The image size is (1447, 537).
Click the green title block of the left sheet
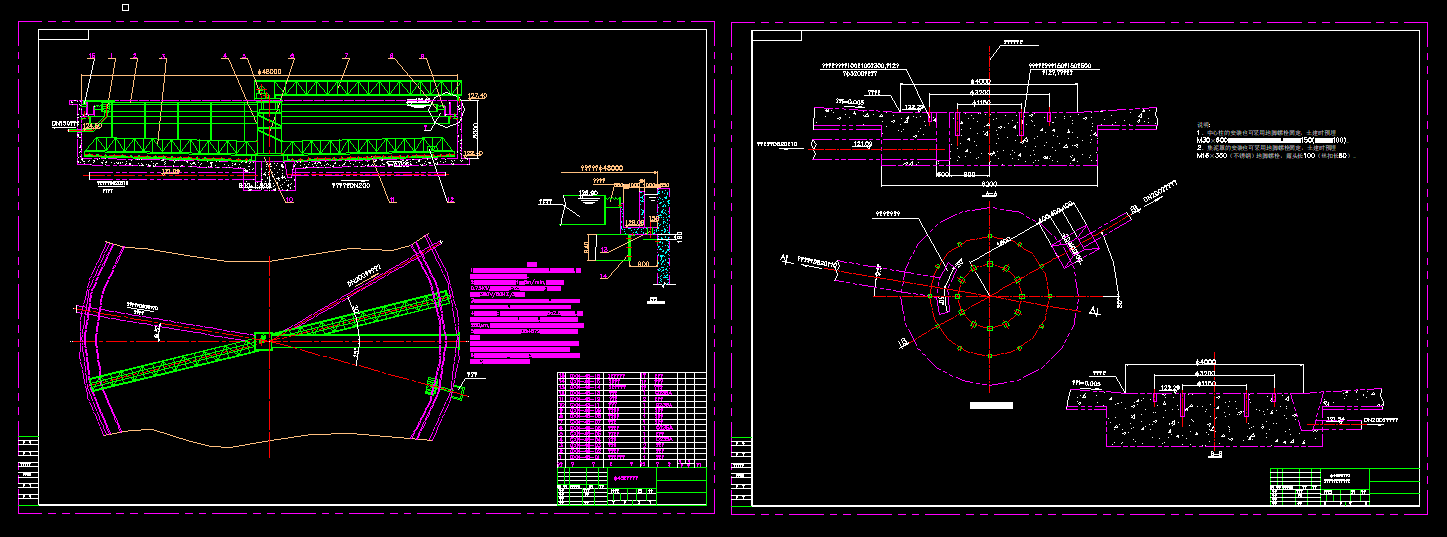pos(630,487)
